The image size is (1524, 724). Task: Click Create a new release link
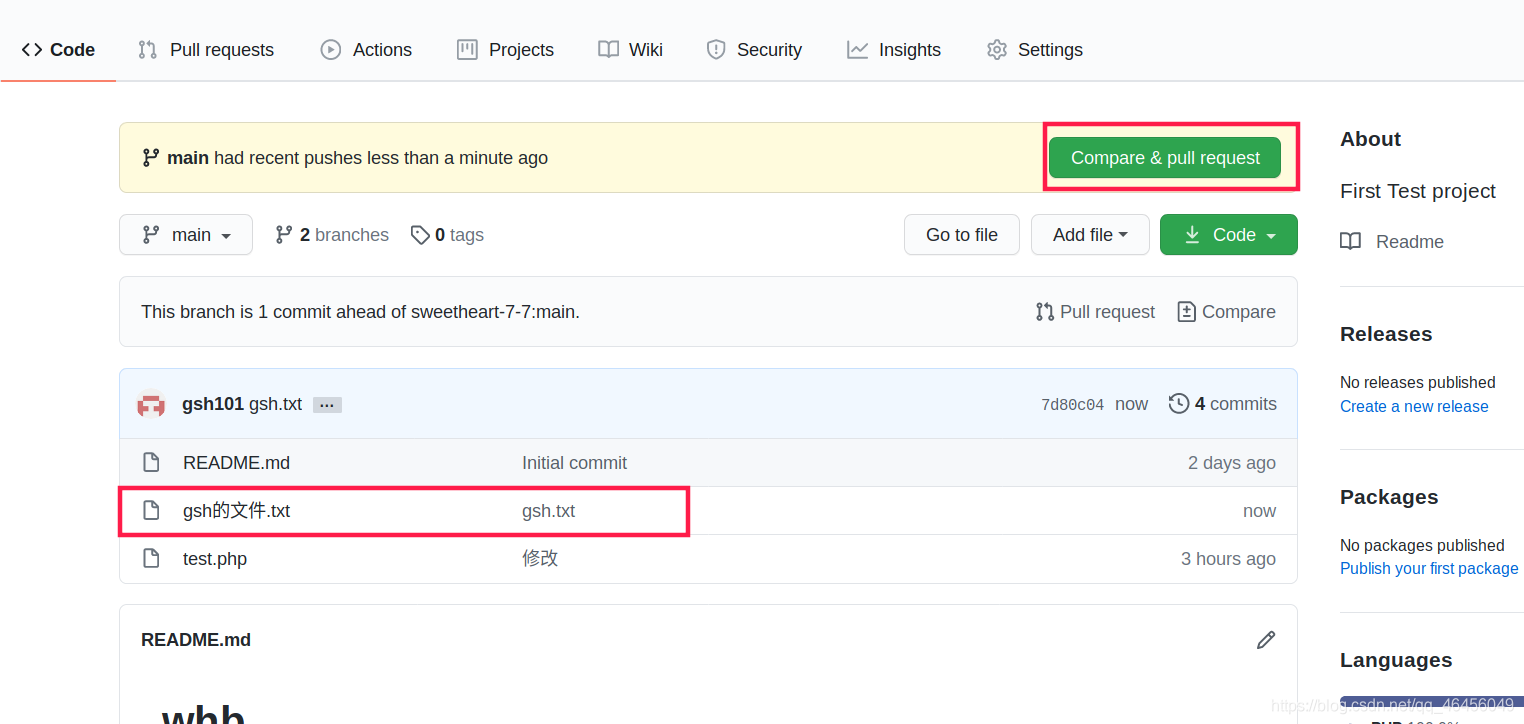1414,407
